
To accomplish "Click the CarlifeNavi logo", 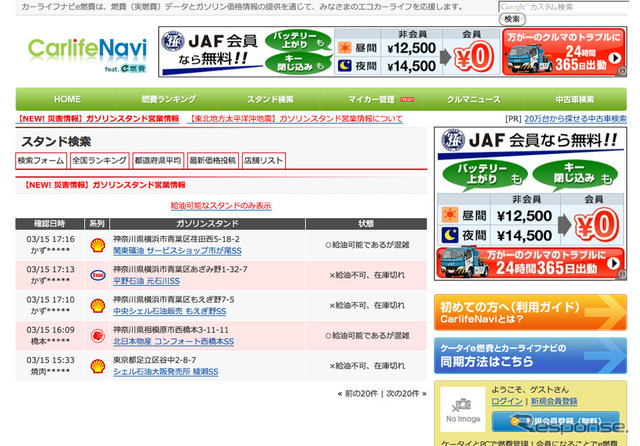I will [87, 55].
